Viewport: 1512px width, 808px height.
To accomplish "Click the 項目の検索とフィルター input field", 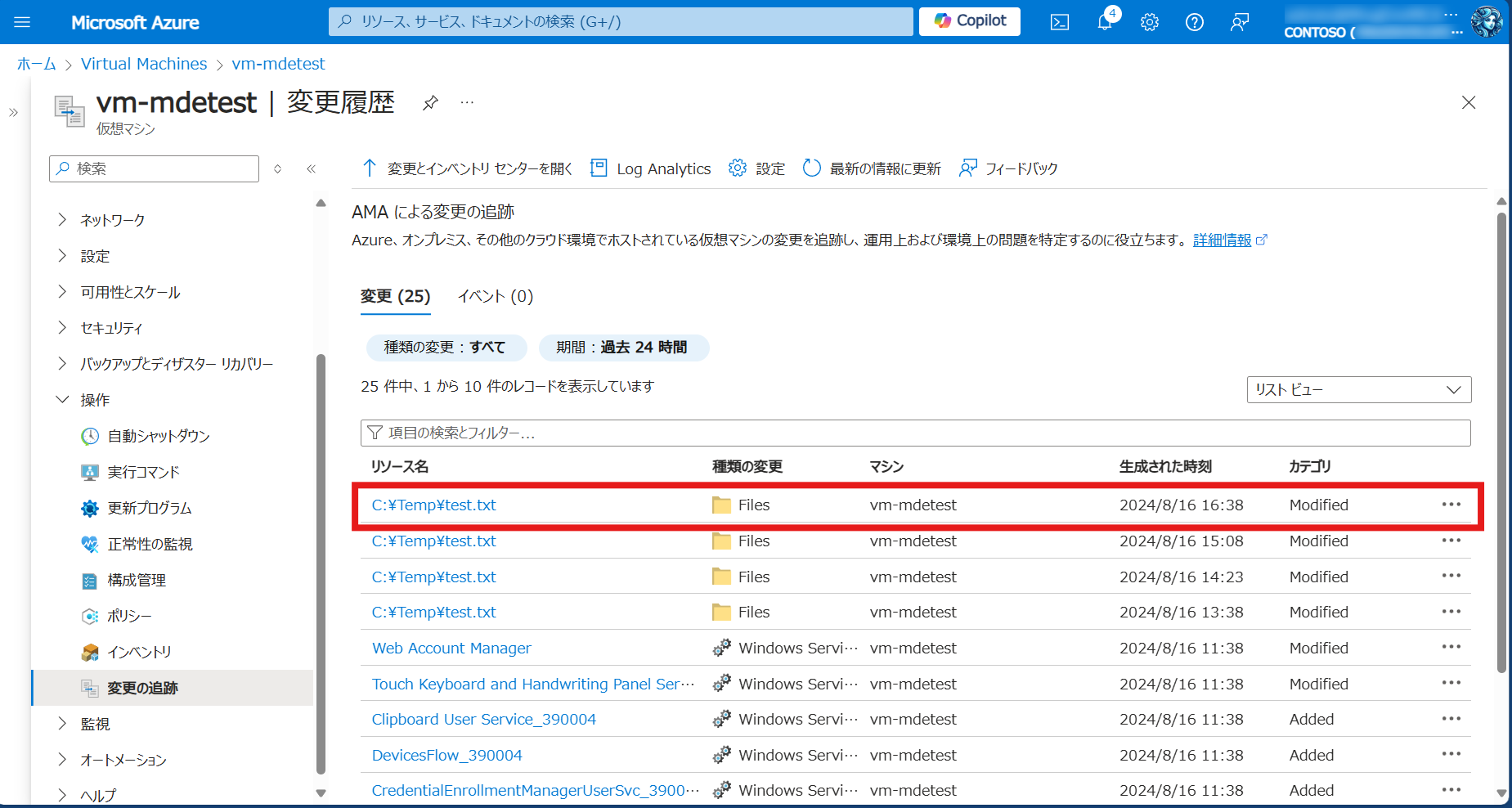I will click(914, 433).
